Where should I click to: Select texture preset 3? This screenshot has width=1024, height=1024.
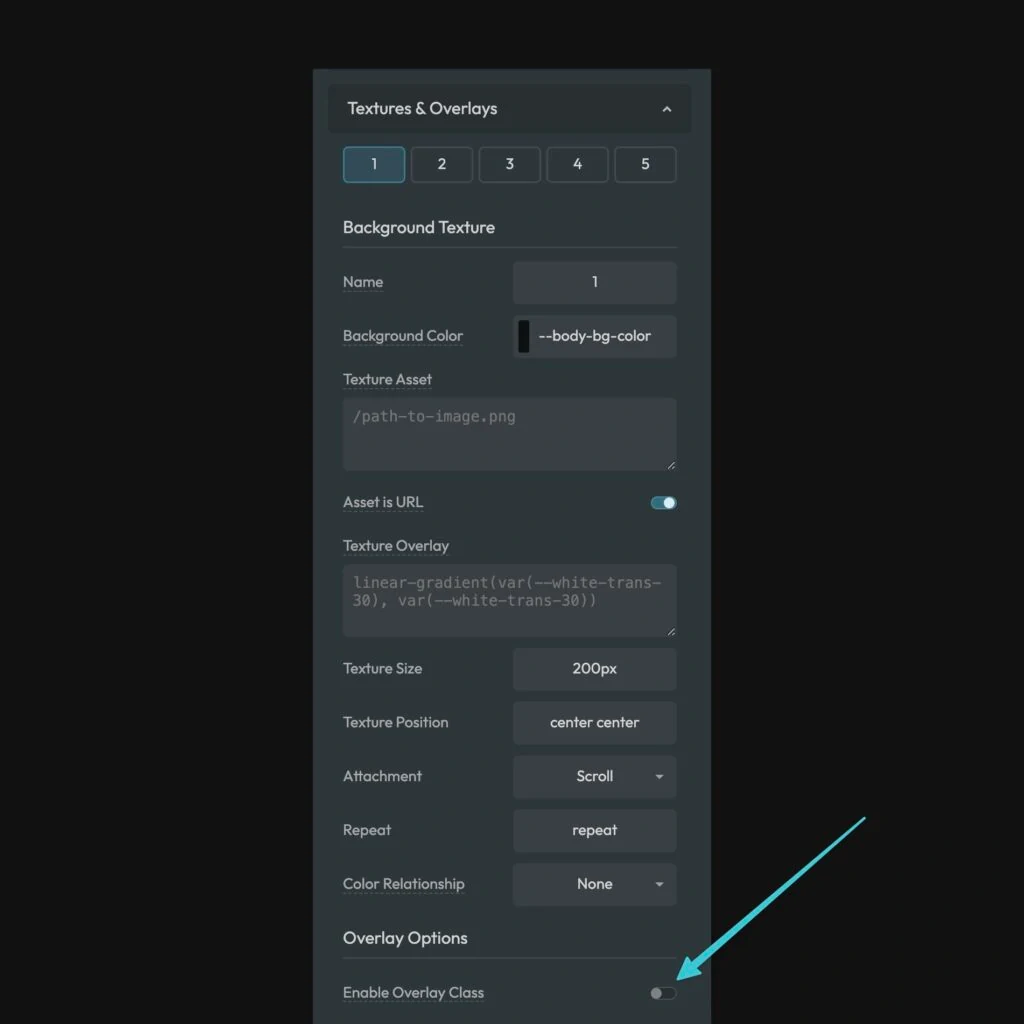tap(509, 164)
